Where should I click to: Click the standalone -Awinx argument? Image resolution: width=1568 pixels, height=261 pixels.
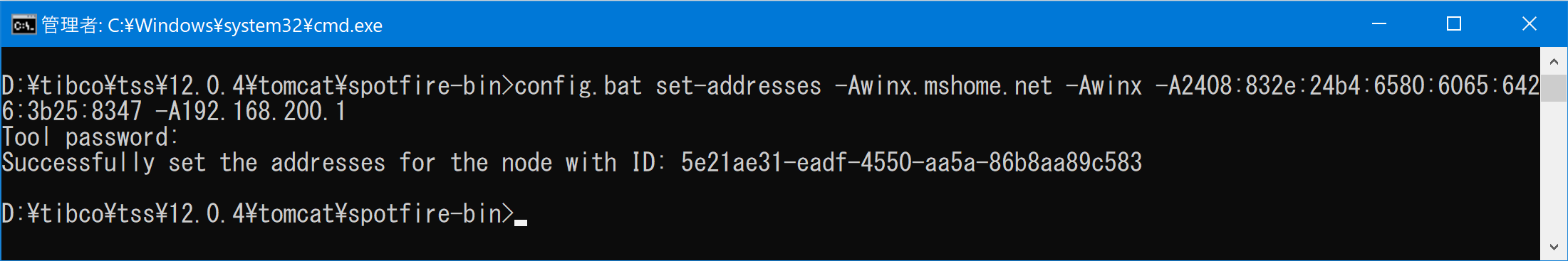tap(1104, 86)
